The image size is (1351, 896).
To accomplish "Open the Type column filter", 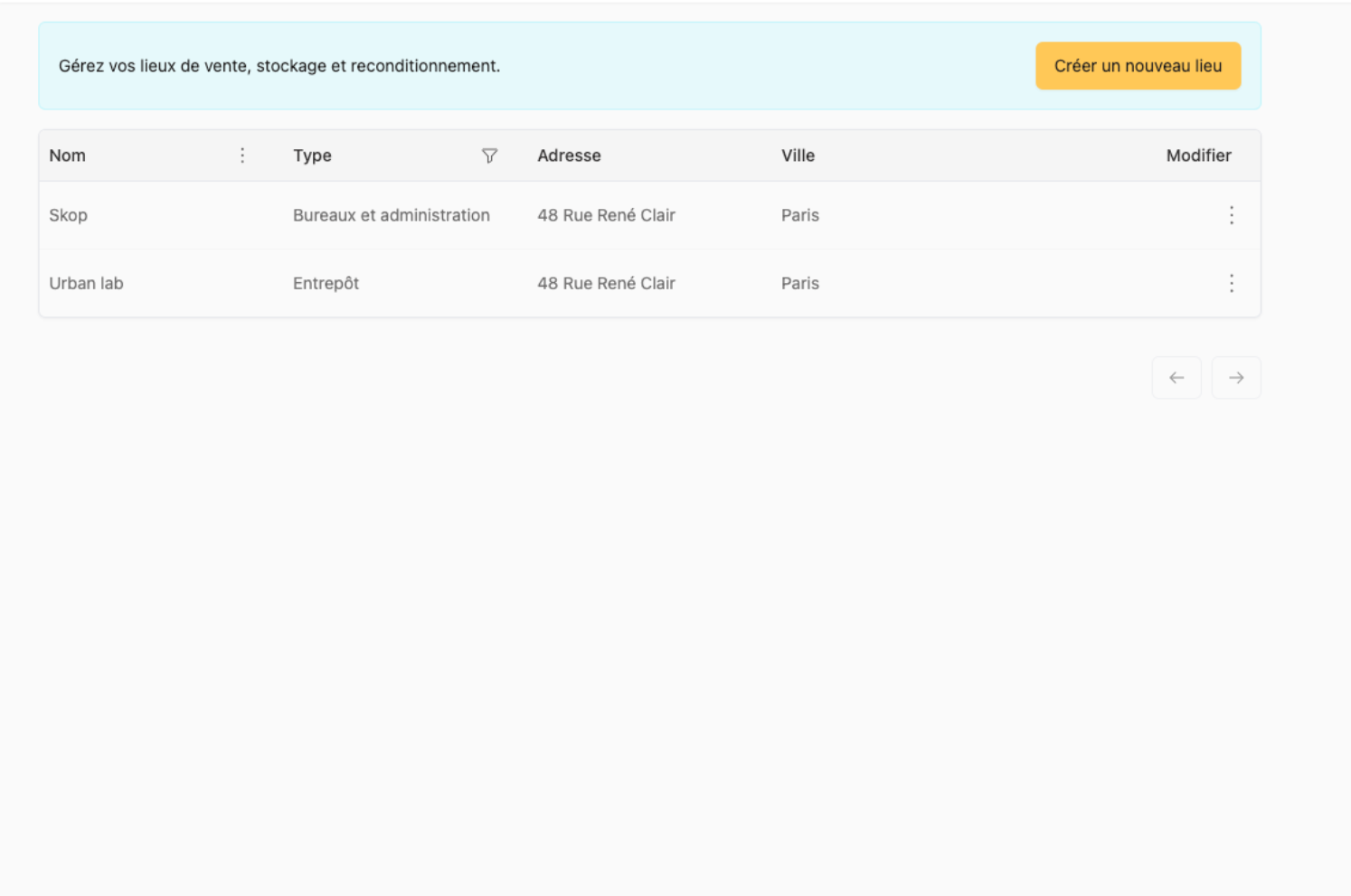I will click(489, 156).
